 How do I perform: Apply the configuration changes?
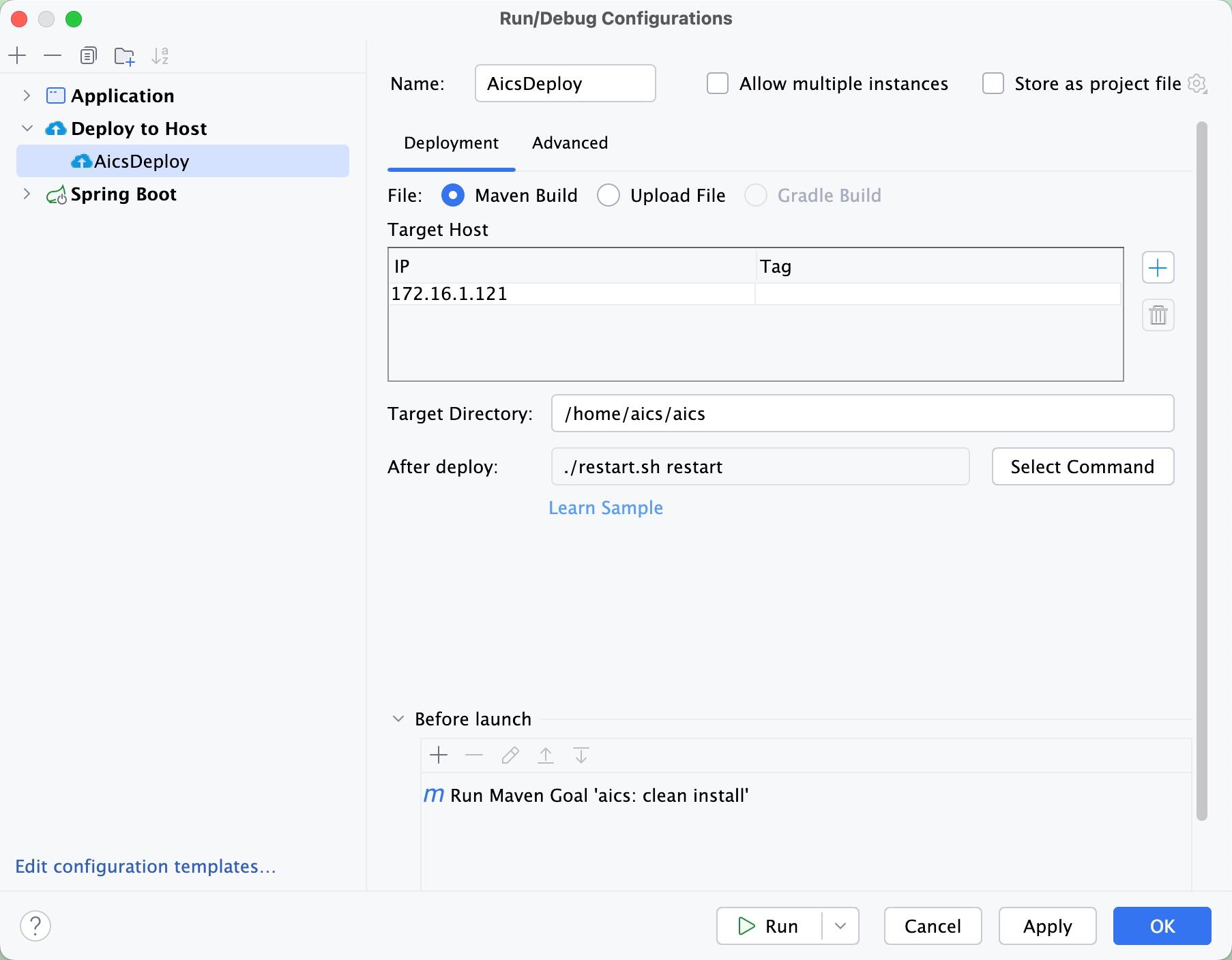click(x=1047, y=926)
